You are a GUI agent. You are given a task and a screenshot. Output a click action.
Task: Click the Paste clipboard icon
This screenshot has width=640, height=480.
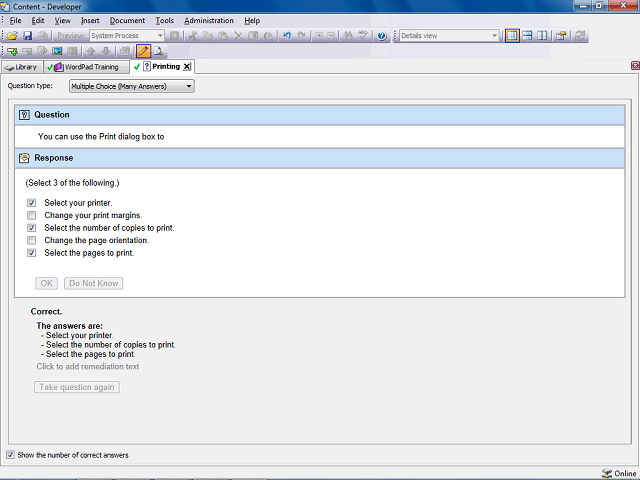tap(223, 36)
